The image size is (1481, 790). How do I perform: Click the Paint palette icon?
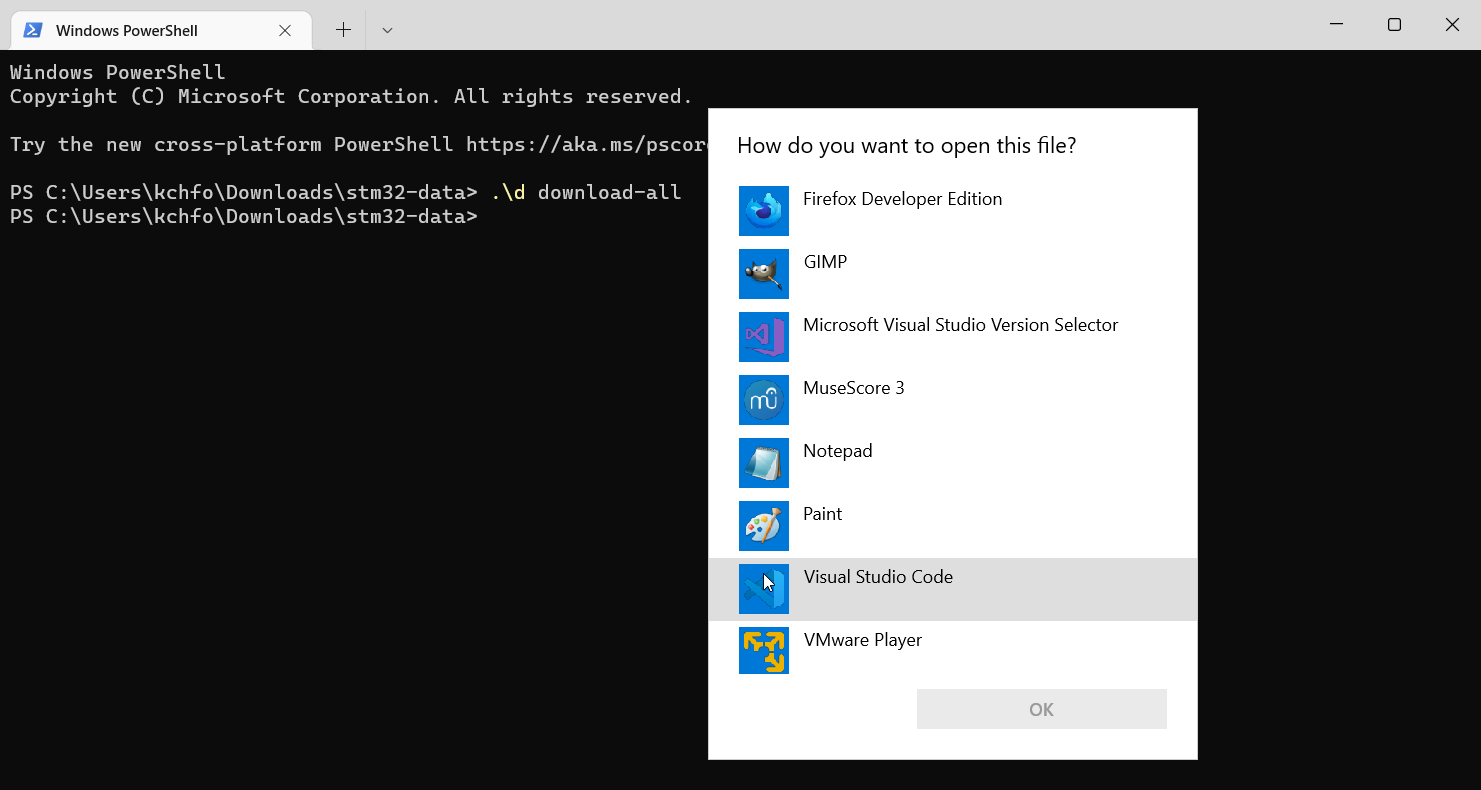click(764, 526)
